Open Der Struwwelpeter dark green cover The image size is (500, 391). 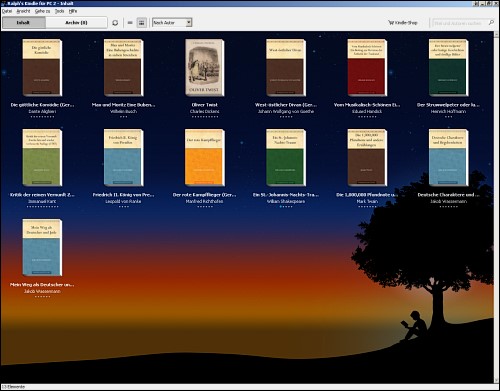[x=448, y=68]
